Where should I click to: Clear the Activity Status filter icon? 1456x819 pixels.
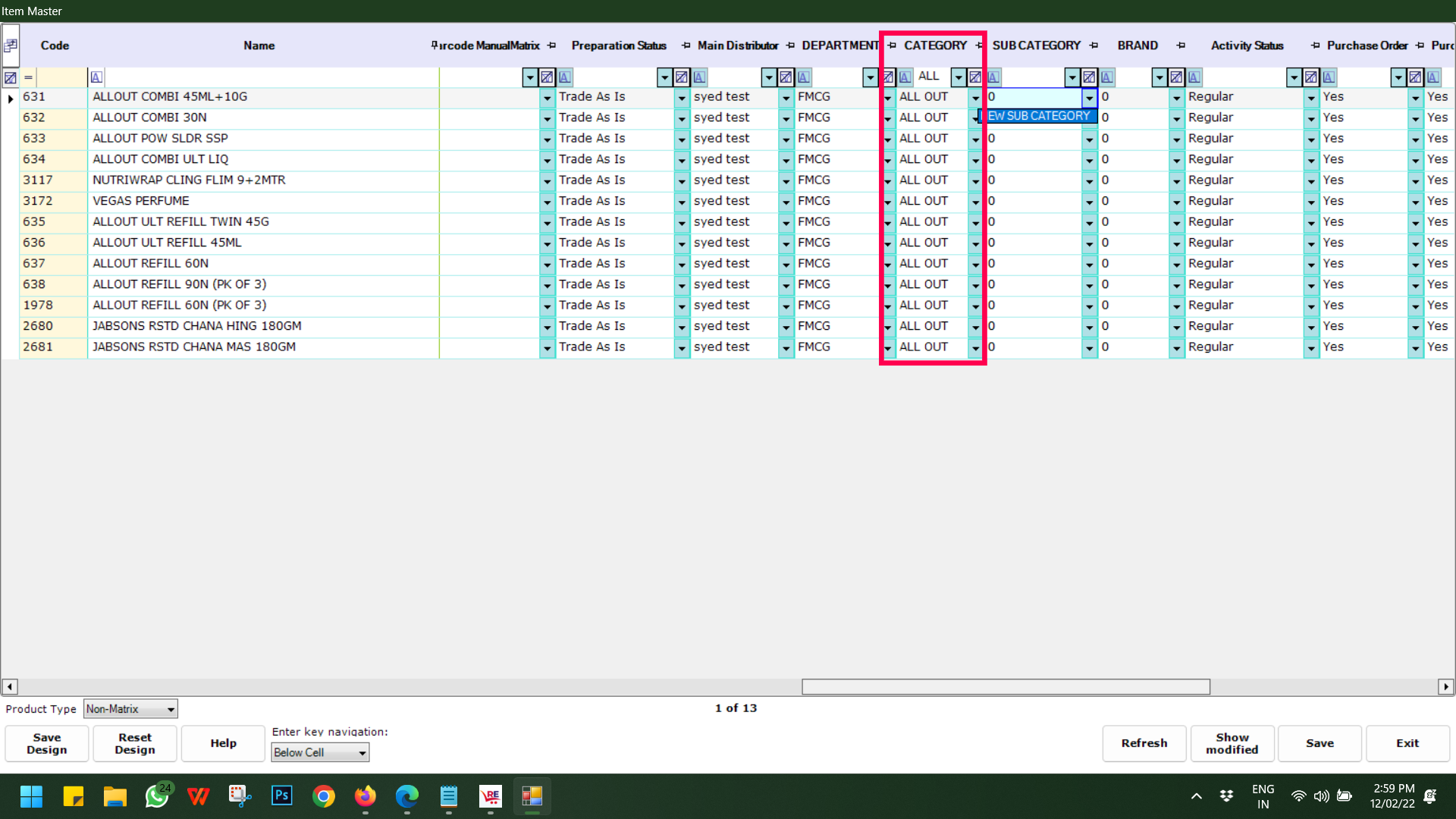coord(1311,77)
